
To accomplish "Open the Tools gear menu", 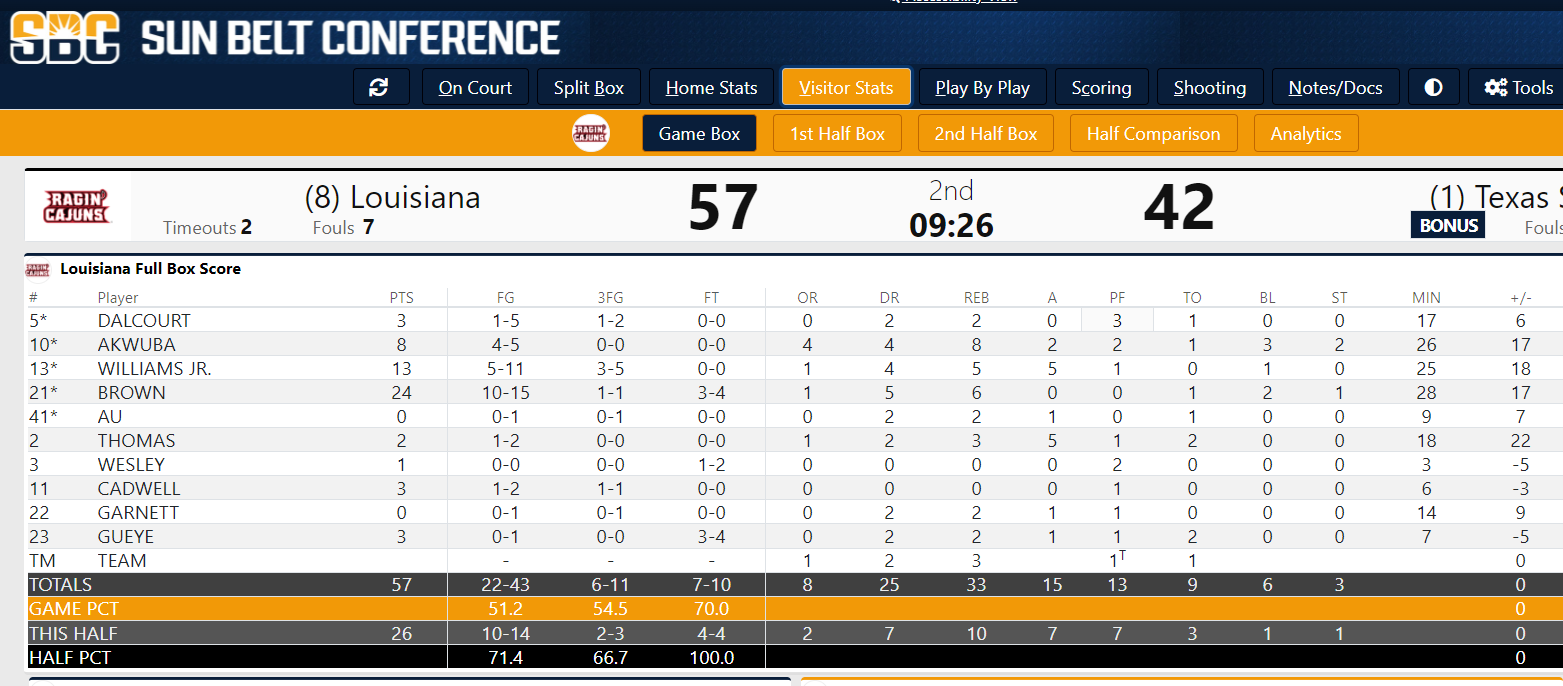I will pos(1518,87).
